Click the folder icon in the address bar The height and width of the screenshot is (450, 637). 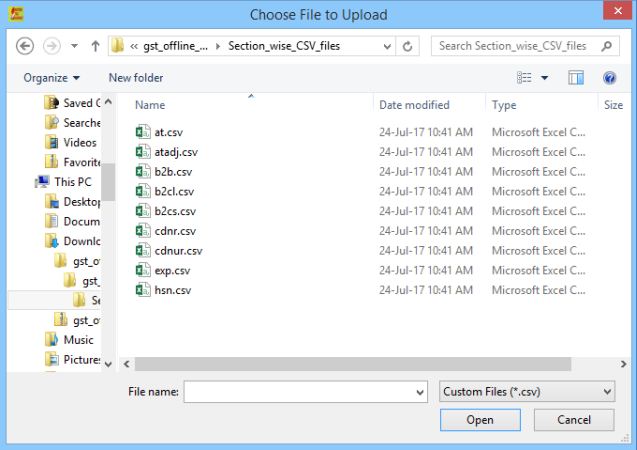(x=118, y=46)
